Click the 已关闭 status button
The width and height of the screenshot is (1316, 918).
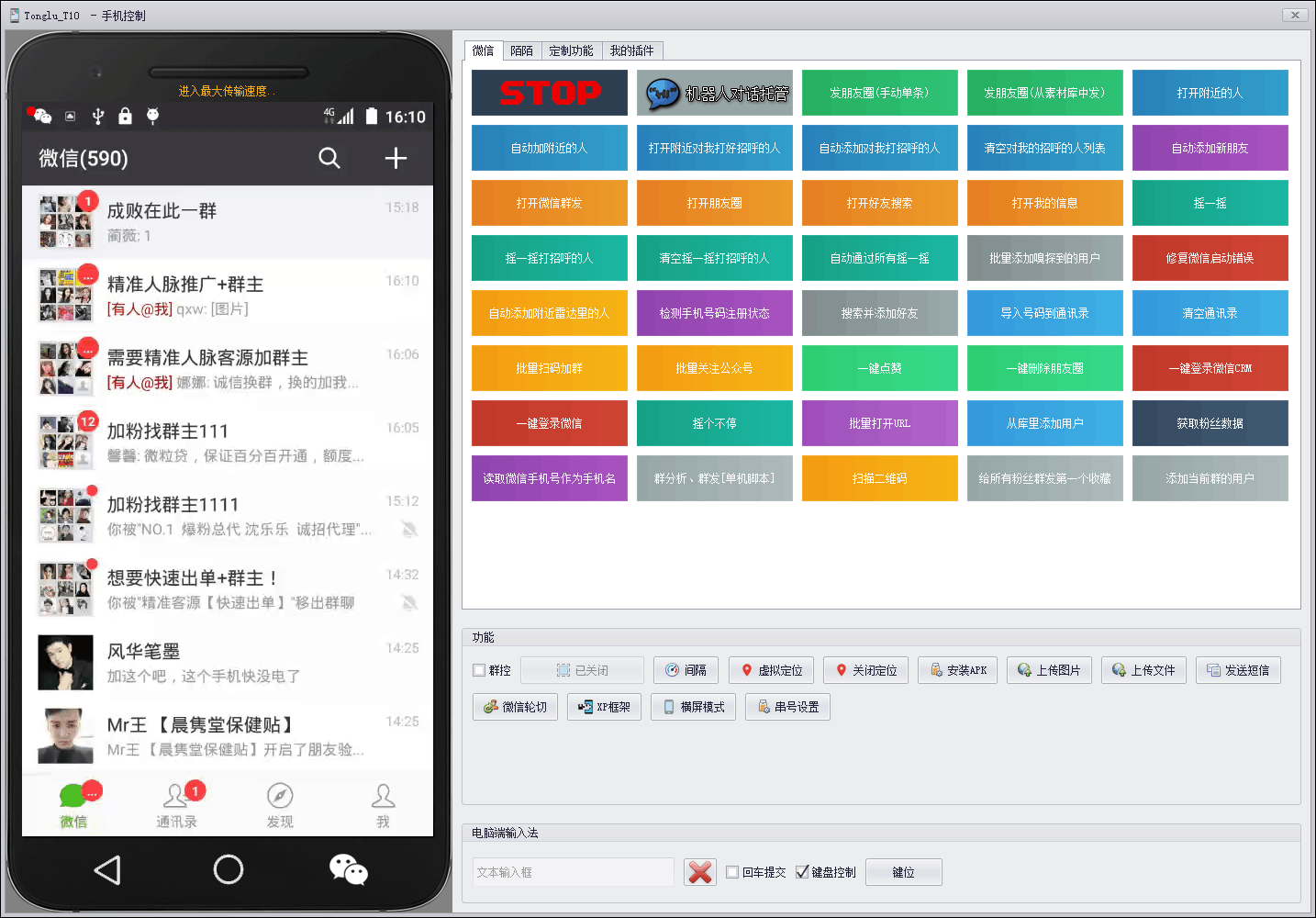click(x=582, y=670)
